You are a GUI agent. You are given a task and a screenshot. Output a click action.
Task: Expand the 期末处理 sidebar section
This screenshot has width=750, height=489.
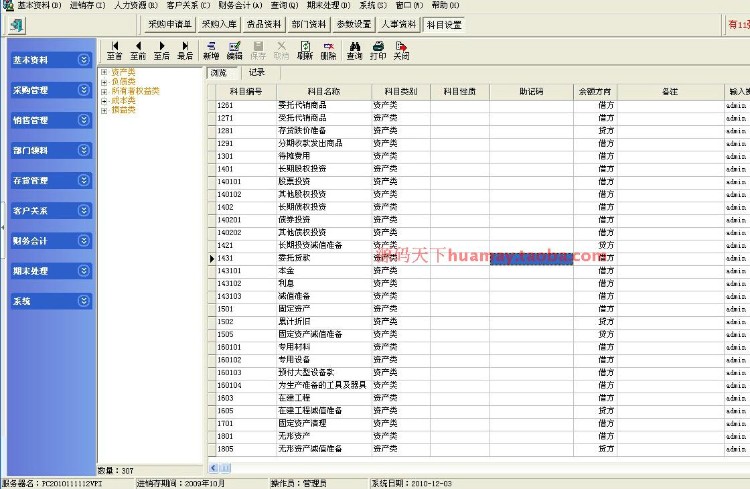(84, 271)
